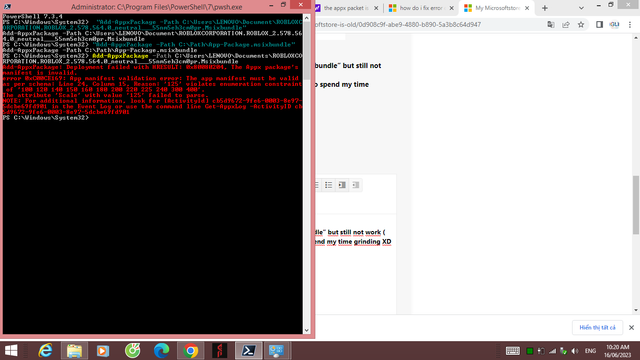Viewport: 640px width, 360px height.
Task: Minimize the PowerShell window
Action: (x=271, y=5)
